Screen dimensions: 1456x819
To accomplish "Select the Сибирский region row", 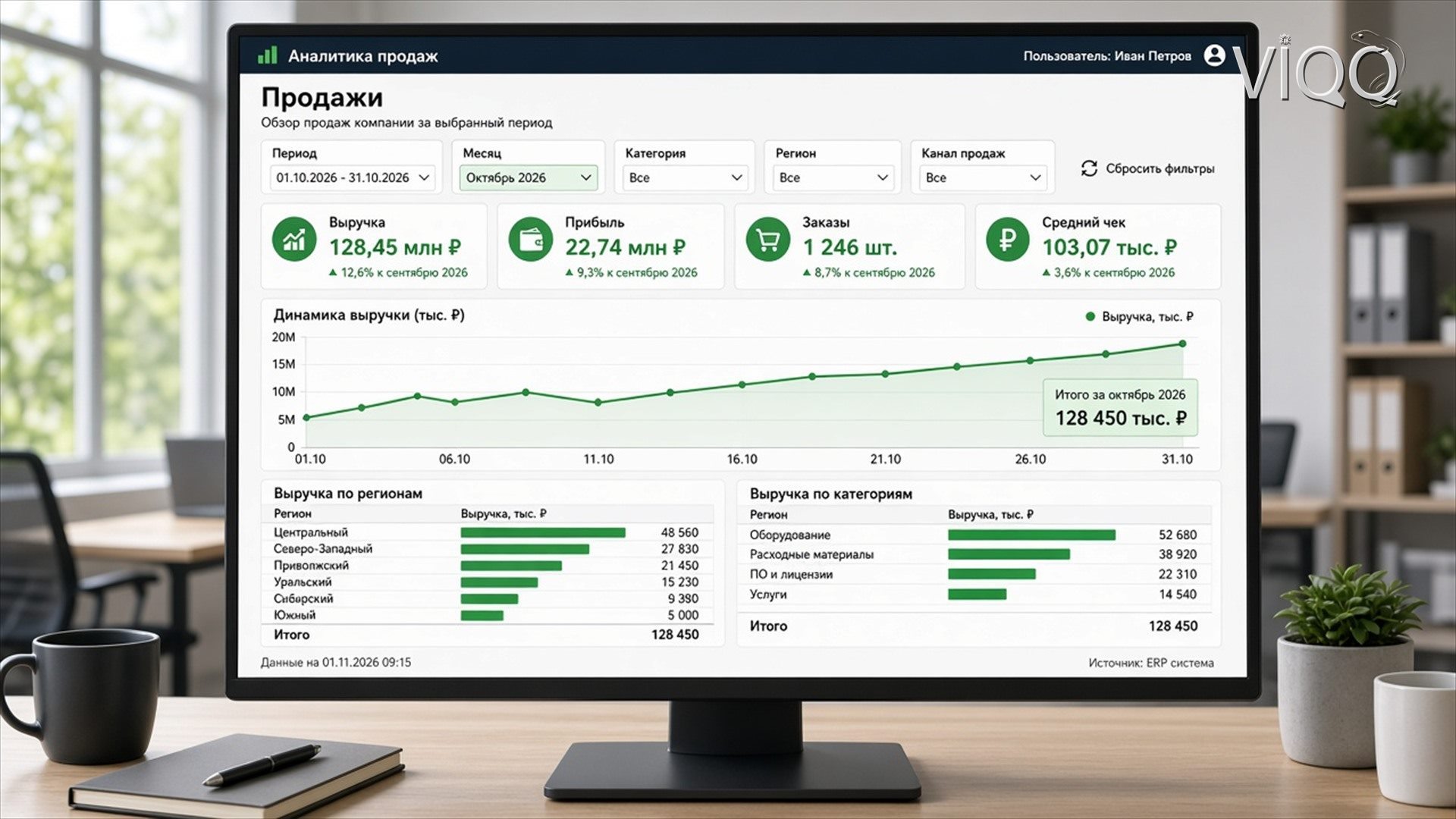I will (x=486, y=599).
